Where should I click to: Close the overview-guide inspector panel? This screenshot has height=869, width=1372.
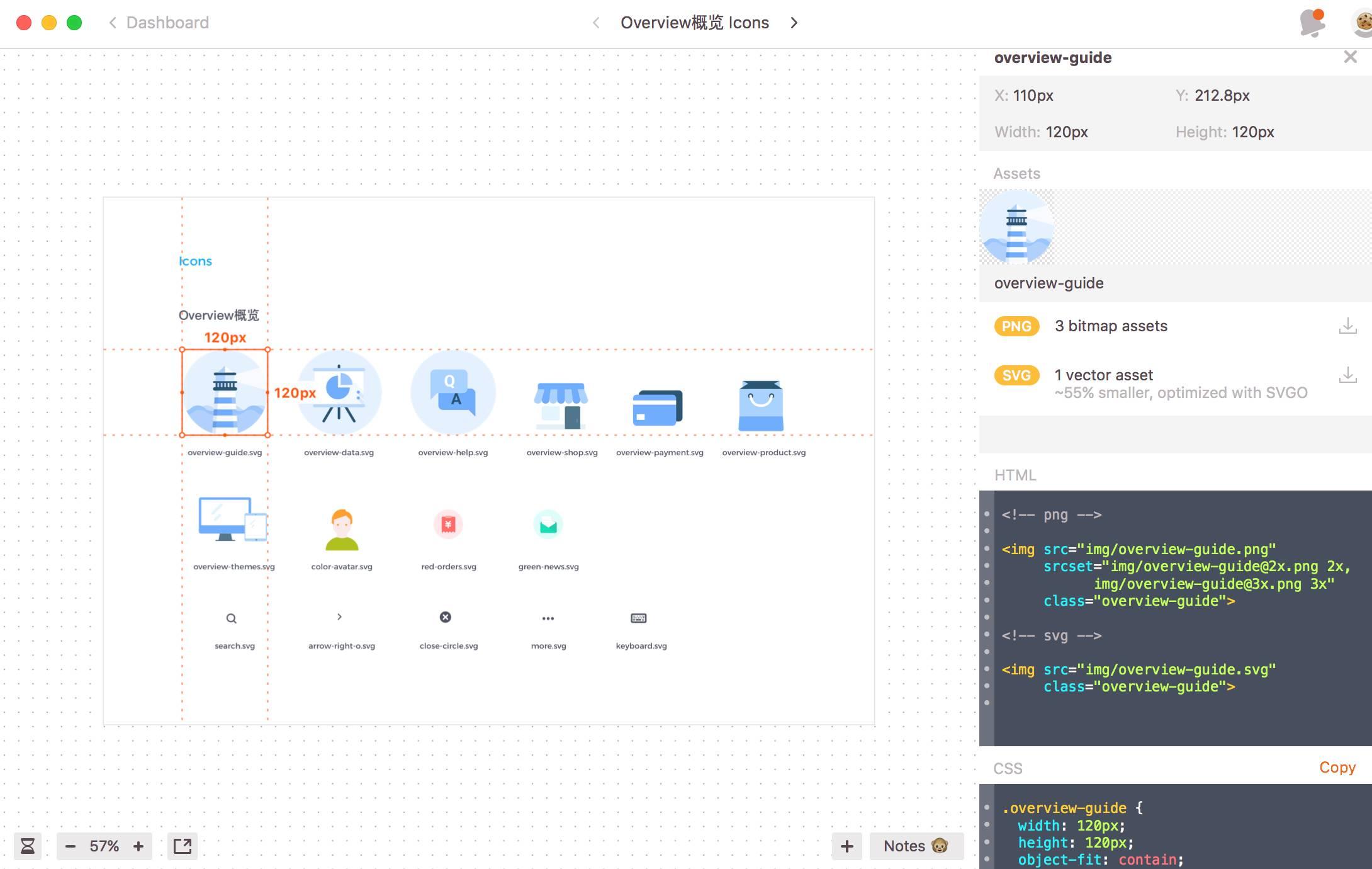(1350, 57)
